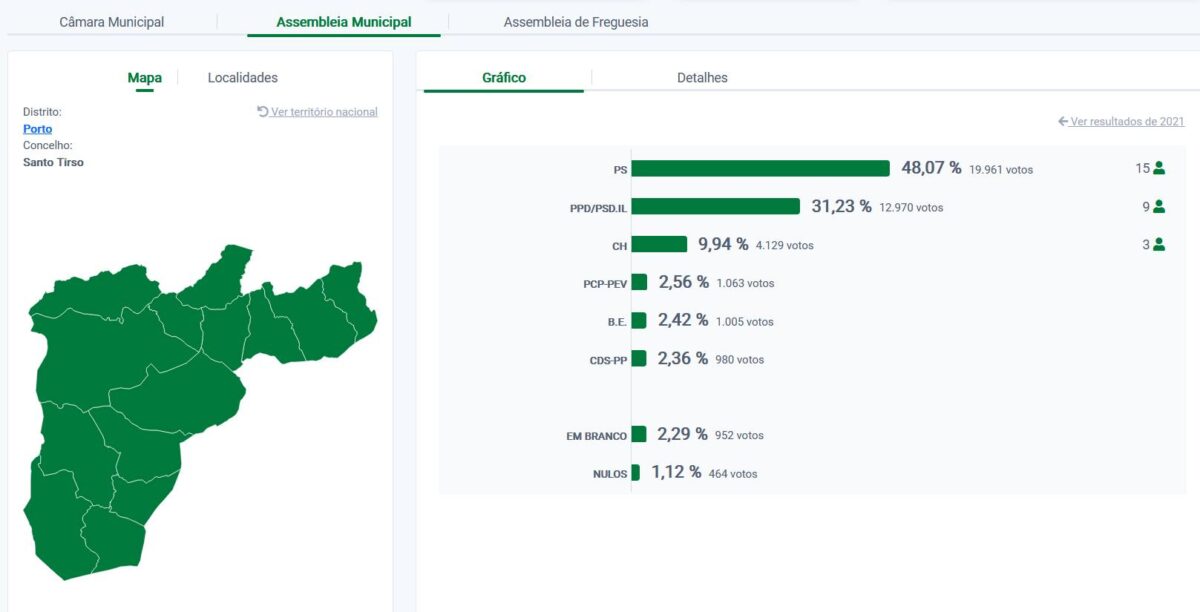Image resolution: width=1200 pixels, height=612 pixels.
Task: Select the Gráfico tab
Action: coord(503,78)
